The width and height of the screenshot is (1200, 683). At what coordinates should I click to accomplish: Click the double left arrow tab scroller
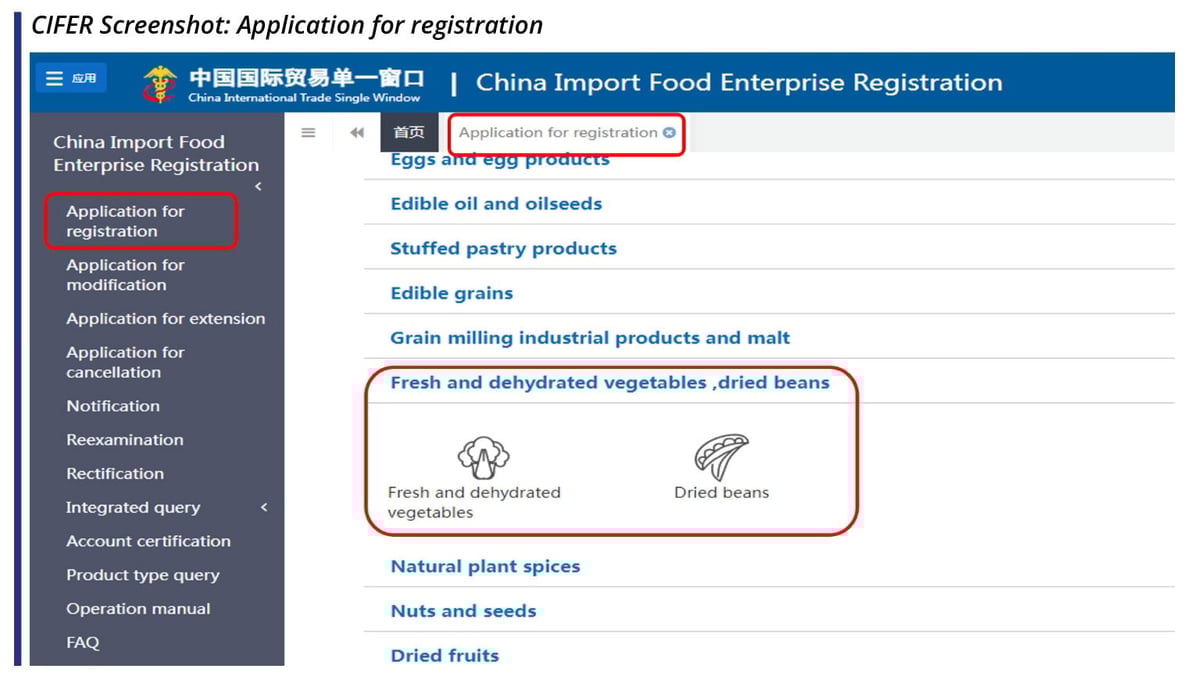(x=357, y=133)
